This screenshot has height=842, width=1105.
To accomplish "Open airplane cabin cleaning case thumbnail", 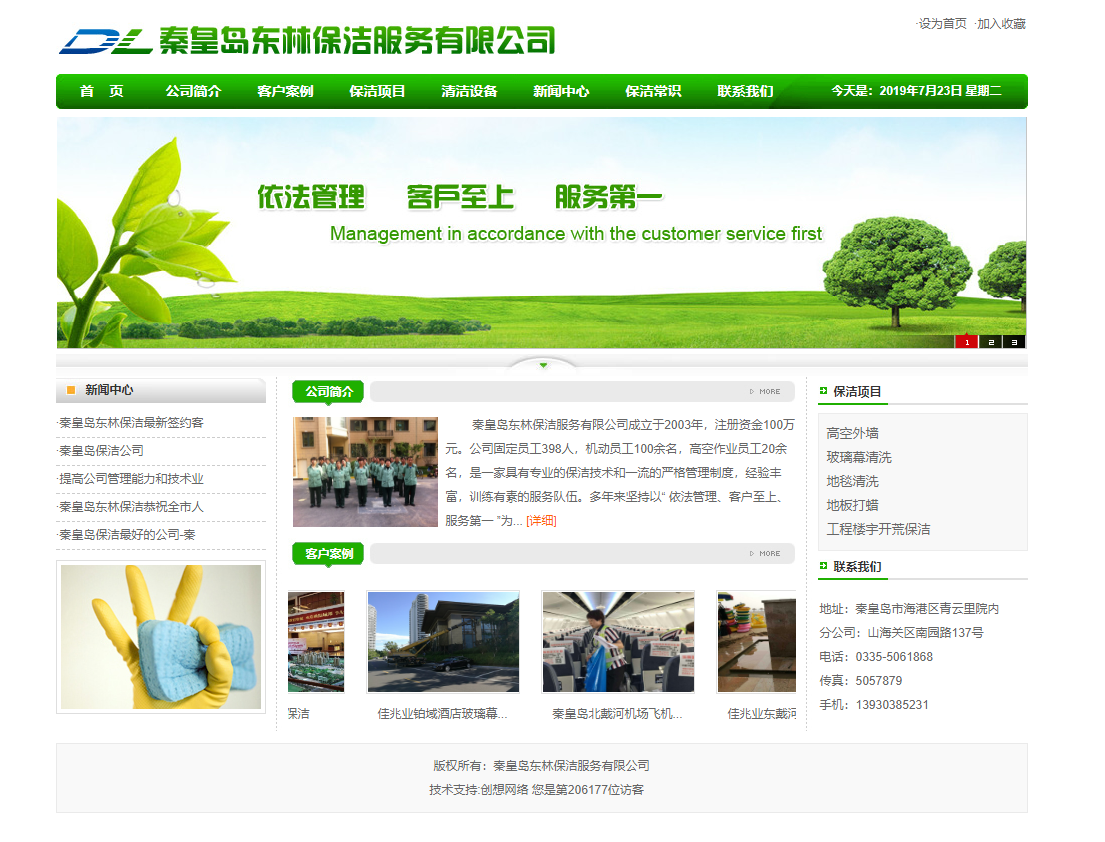I will pyautogui.click(x=618, y=641).
